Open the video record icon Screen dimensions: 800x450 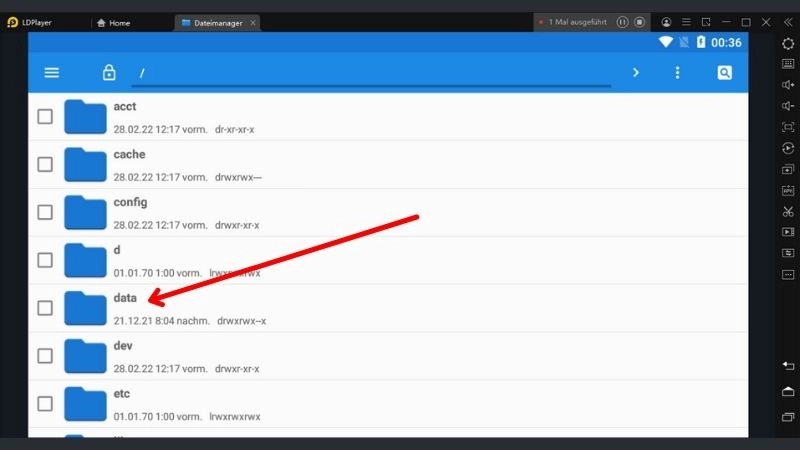click(788, 232)
